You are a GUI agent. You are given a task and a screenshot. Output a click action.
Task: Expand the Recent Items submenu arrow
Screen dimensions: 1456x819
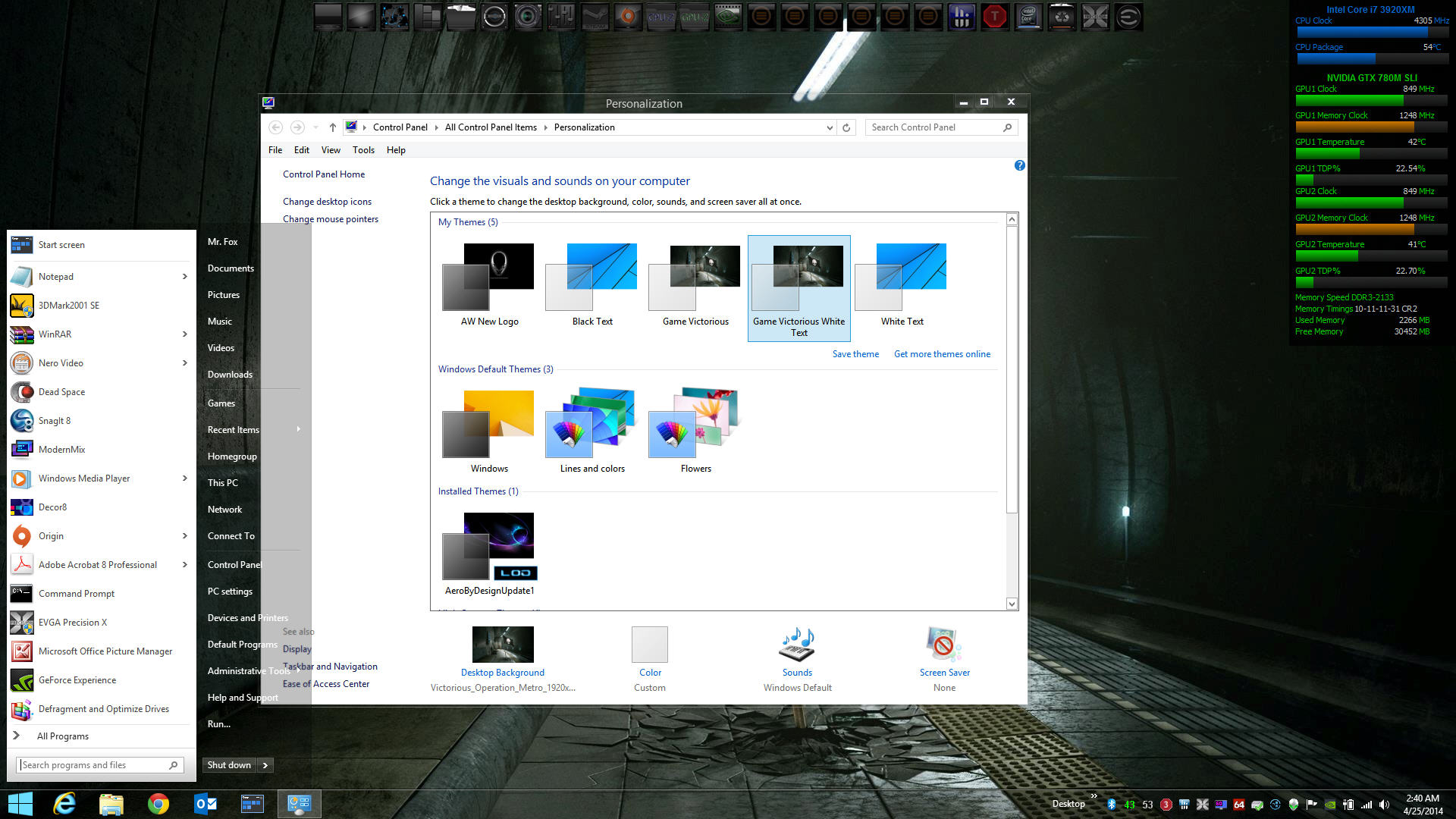click(x=298, y=429)
